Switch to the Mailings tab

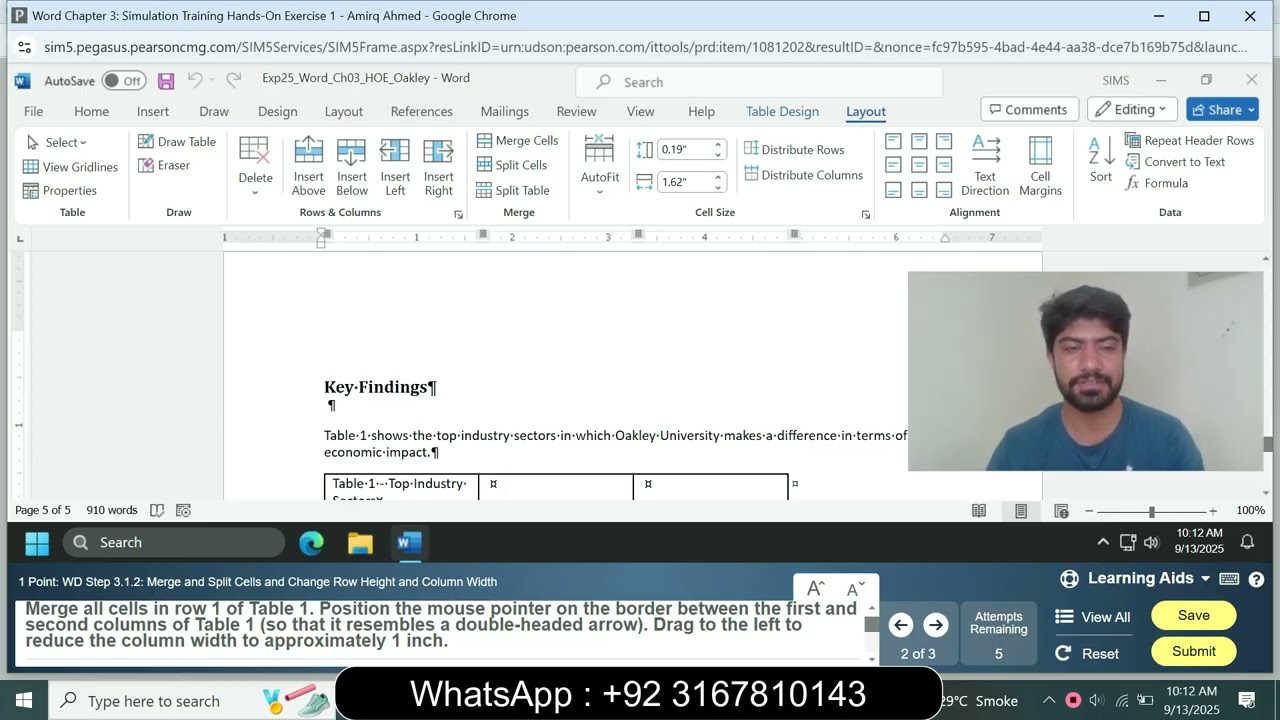click(504, 111)
